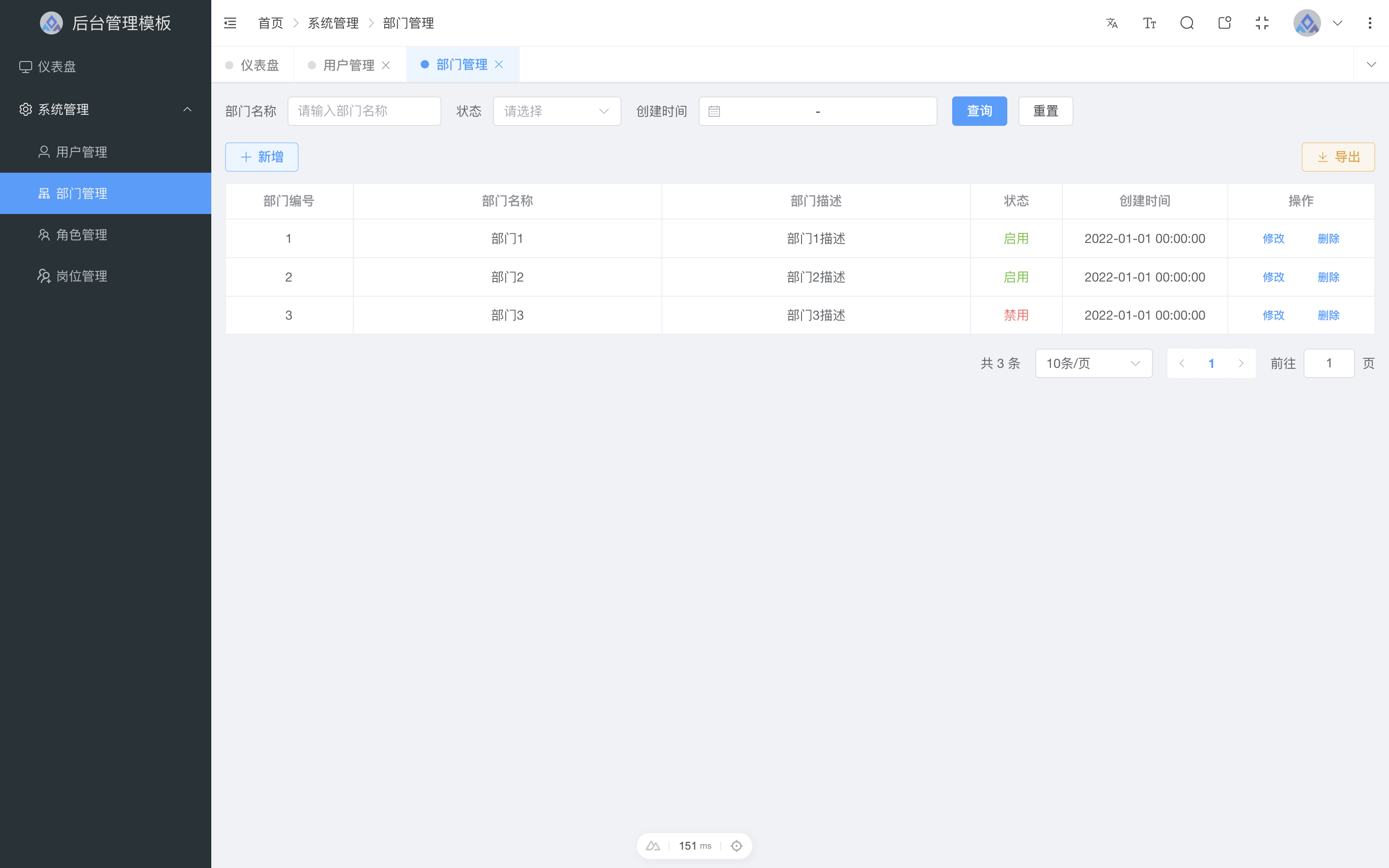Click the 151 ms response time indicator
The width and height of the screenshot is (1389, 868).
click(694, 845)
